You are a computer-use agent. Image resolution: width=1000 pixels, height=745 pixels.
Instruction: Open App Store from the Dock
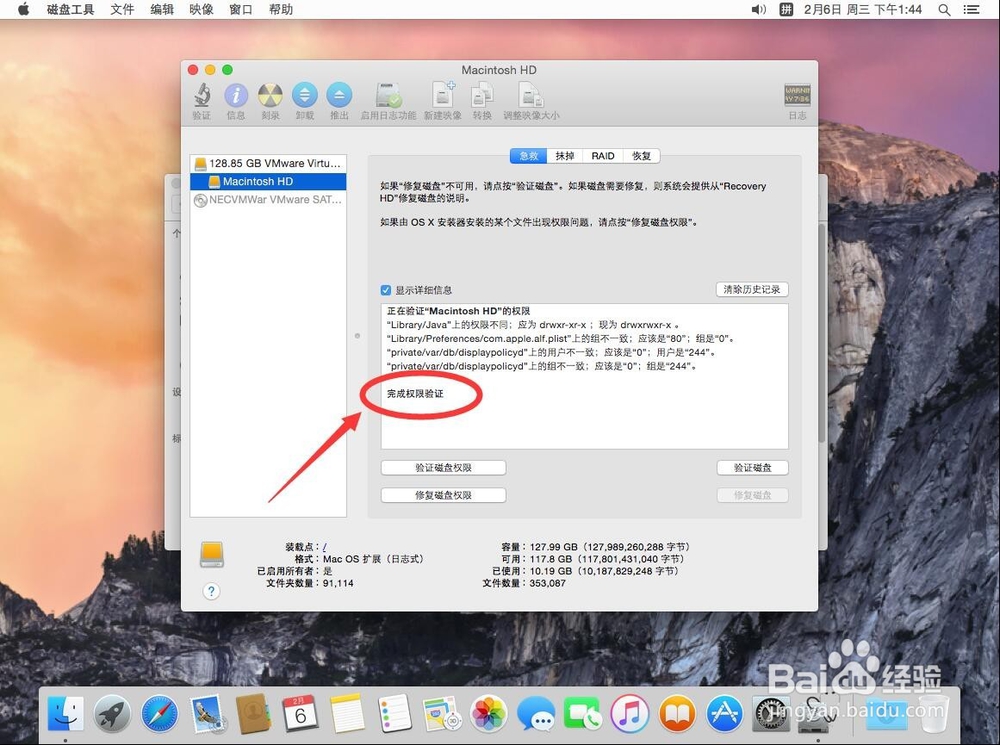(x=724, y=712)
